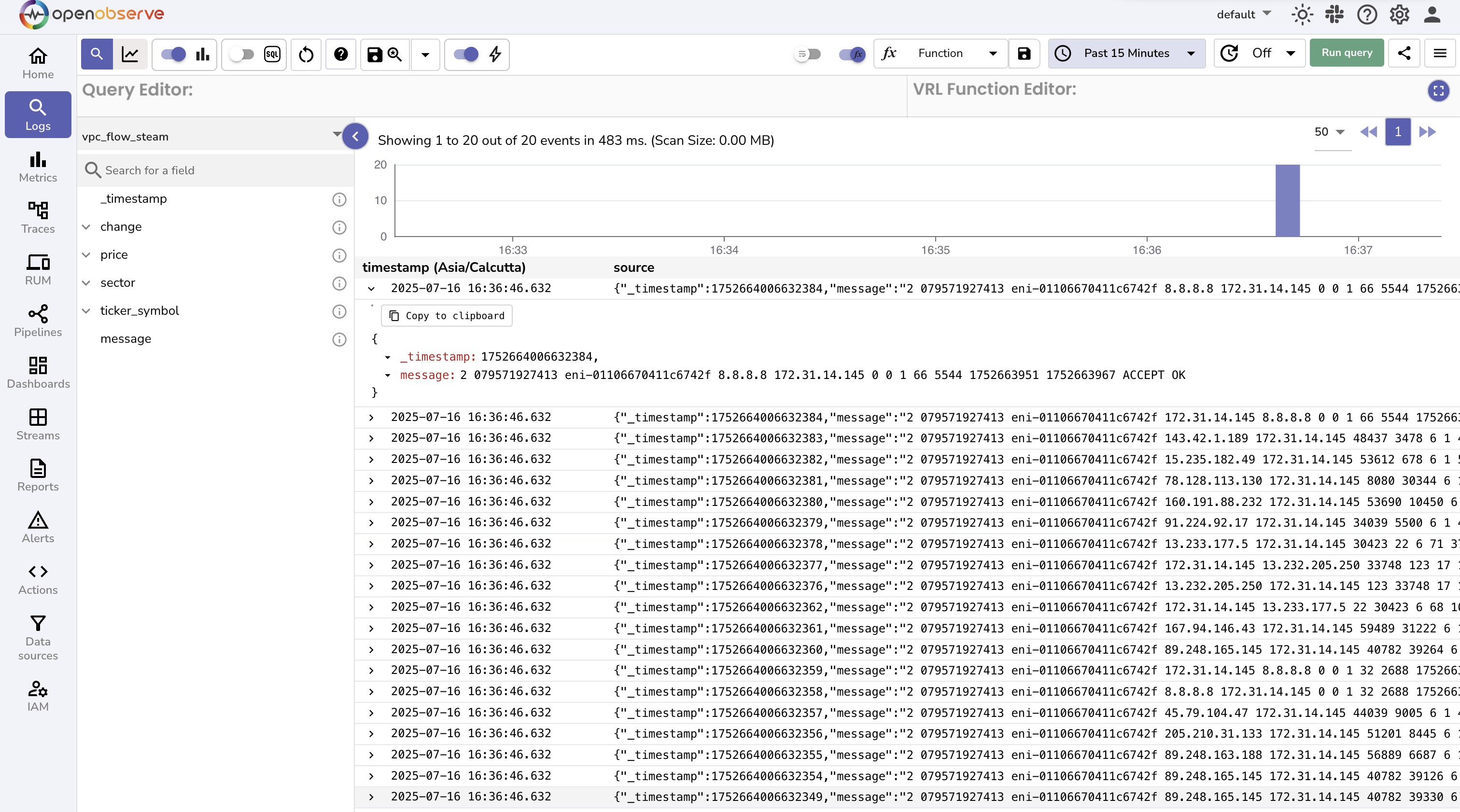Screen dimensions: 1460x812
Task: Click the Run query button
Action: pos(1347,52)
